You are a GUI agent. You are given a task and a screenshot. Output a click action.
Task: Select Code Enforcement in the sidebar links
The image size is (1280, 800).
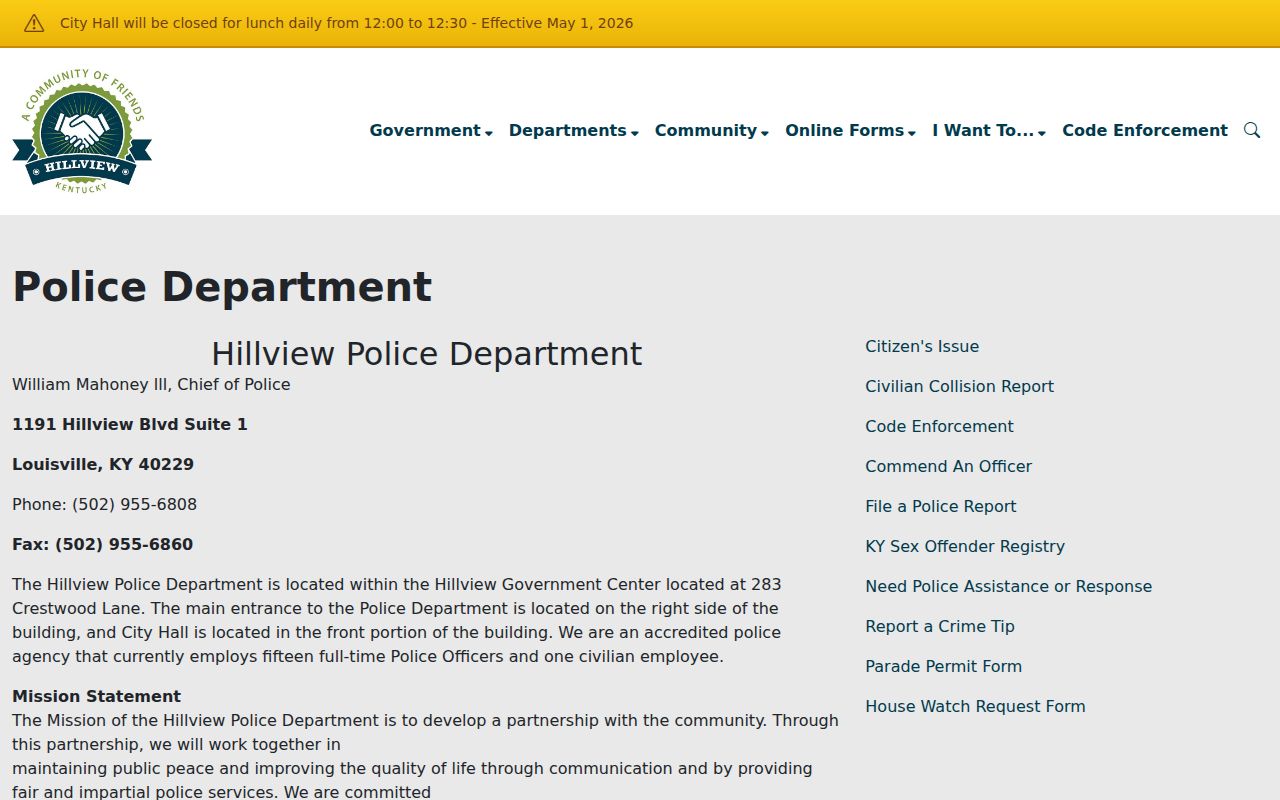tap(939, 426)
